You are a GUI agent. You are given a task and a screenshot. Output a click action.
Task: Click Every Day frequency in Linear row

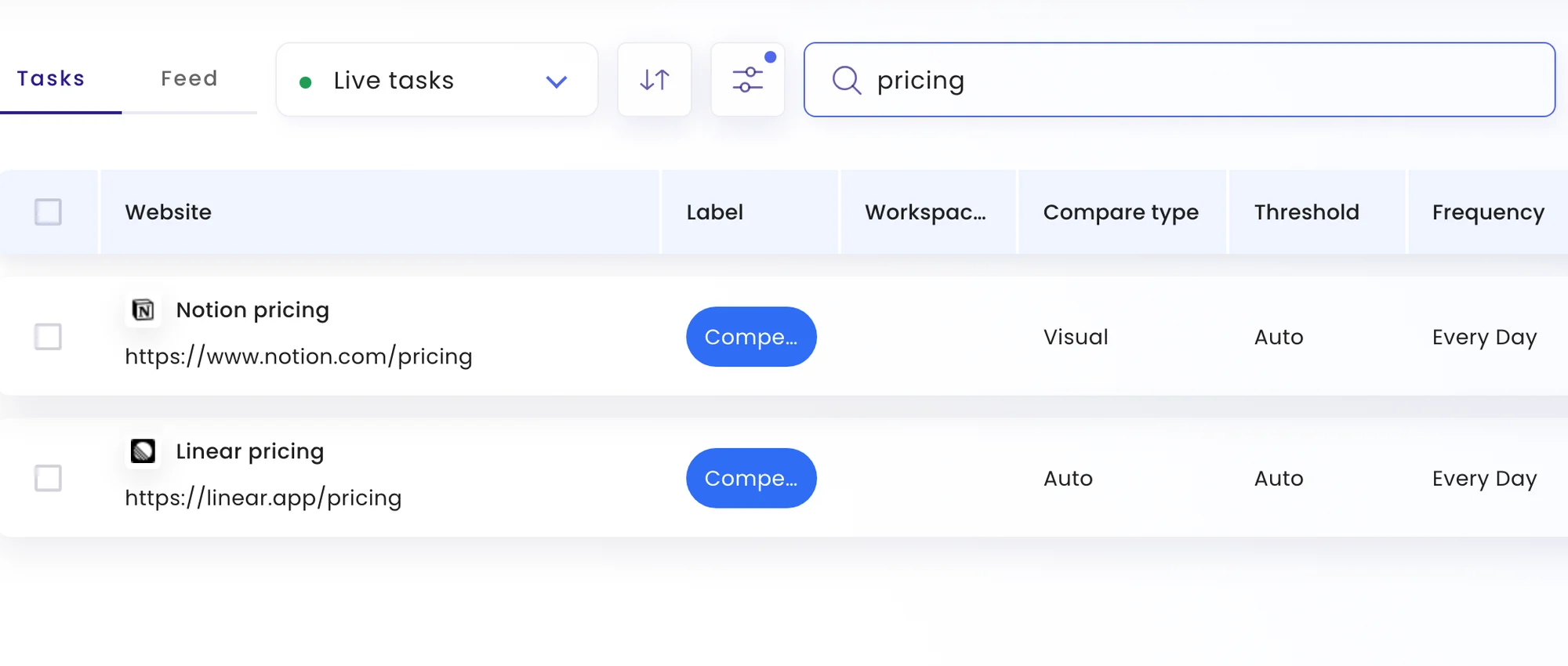point(1484,478)
